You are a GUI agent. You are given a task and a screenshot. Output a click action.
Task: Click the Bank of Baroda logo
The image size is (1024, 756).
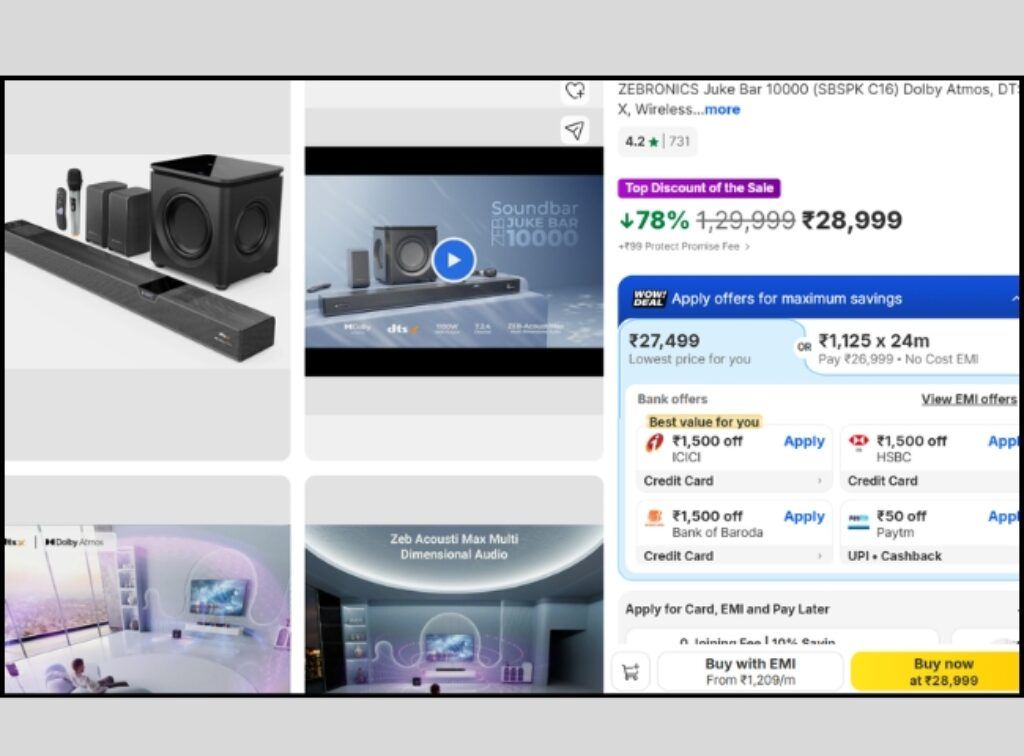coord(654,518)
